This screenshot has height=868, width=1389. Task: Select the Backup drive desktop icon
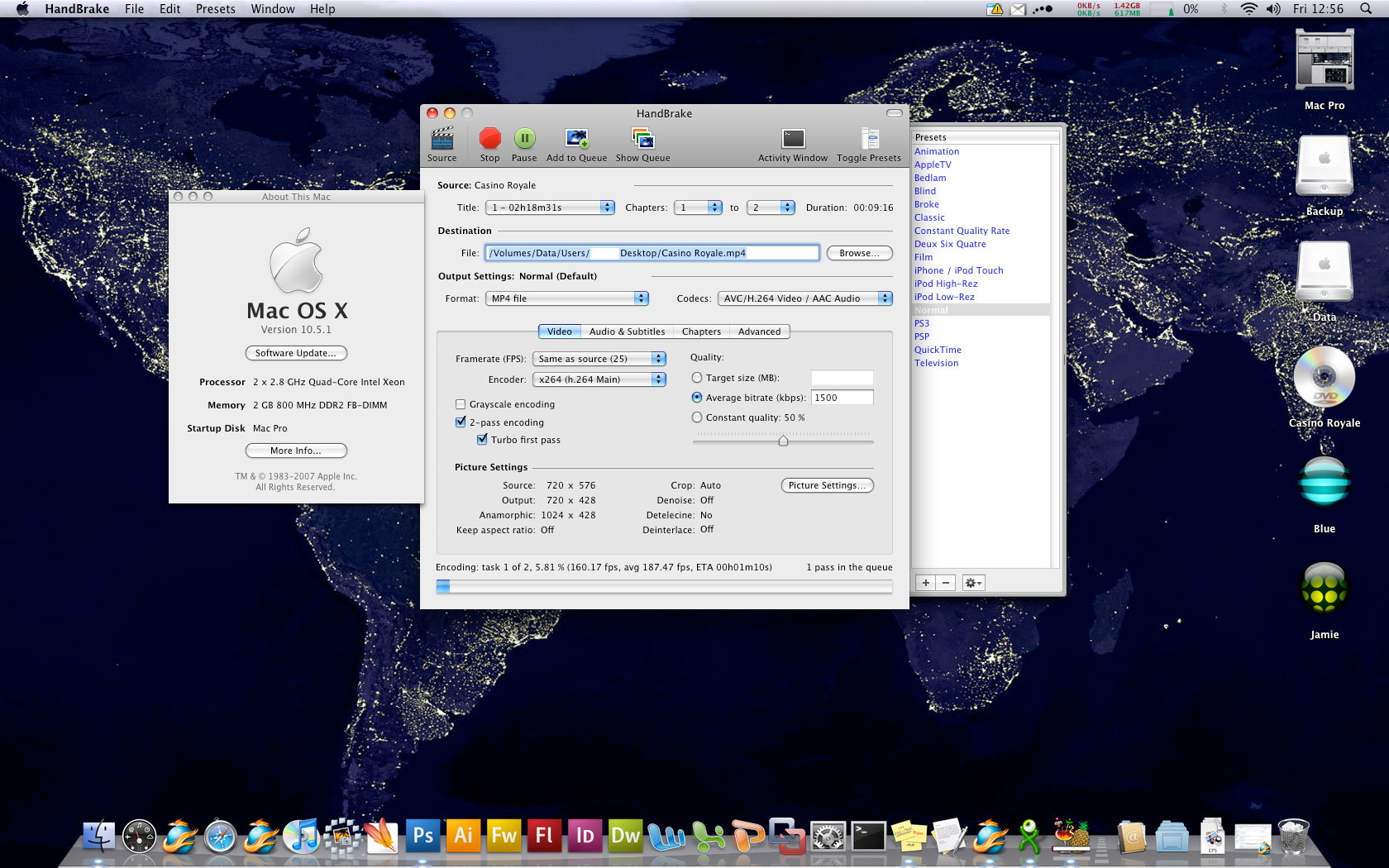[x=1325, y=165]
